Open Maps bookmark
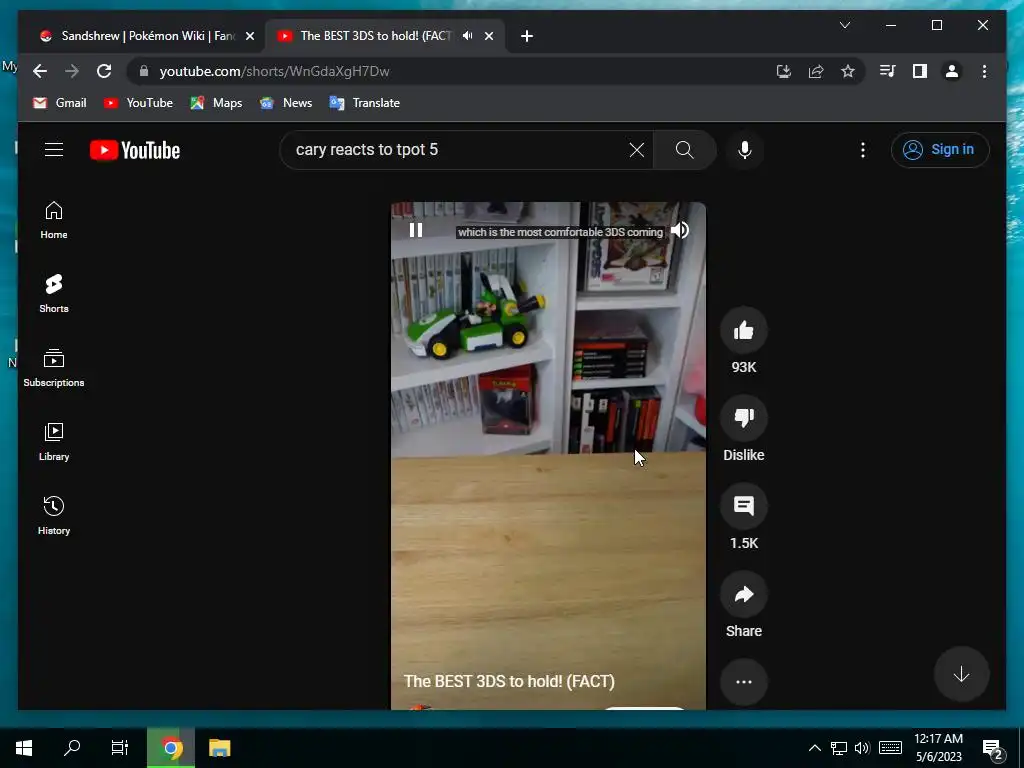 216,103
